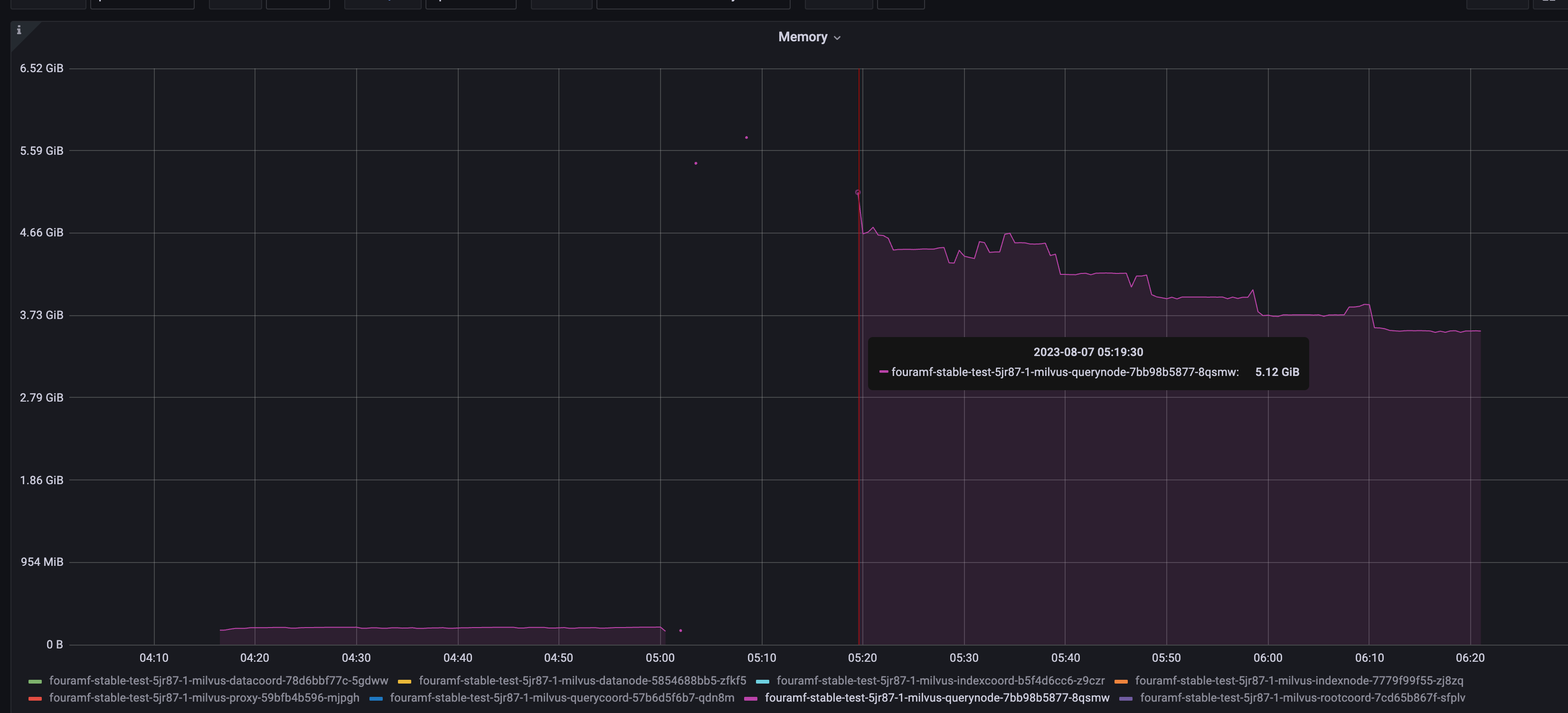The width and height of the screenshot is (1568, 713).
Task: Click the datanode-5854688bb5-zfkf5 legend entry
Action: (583, 680)
